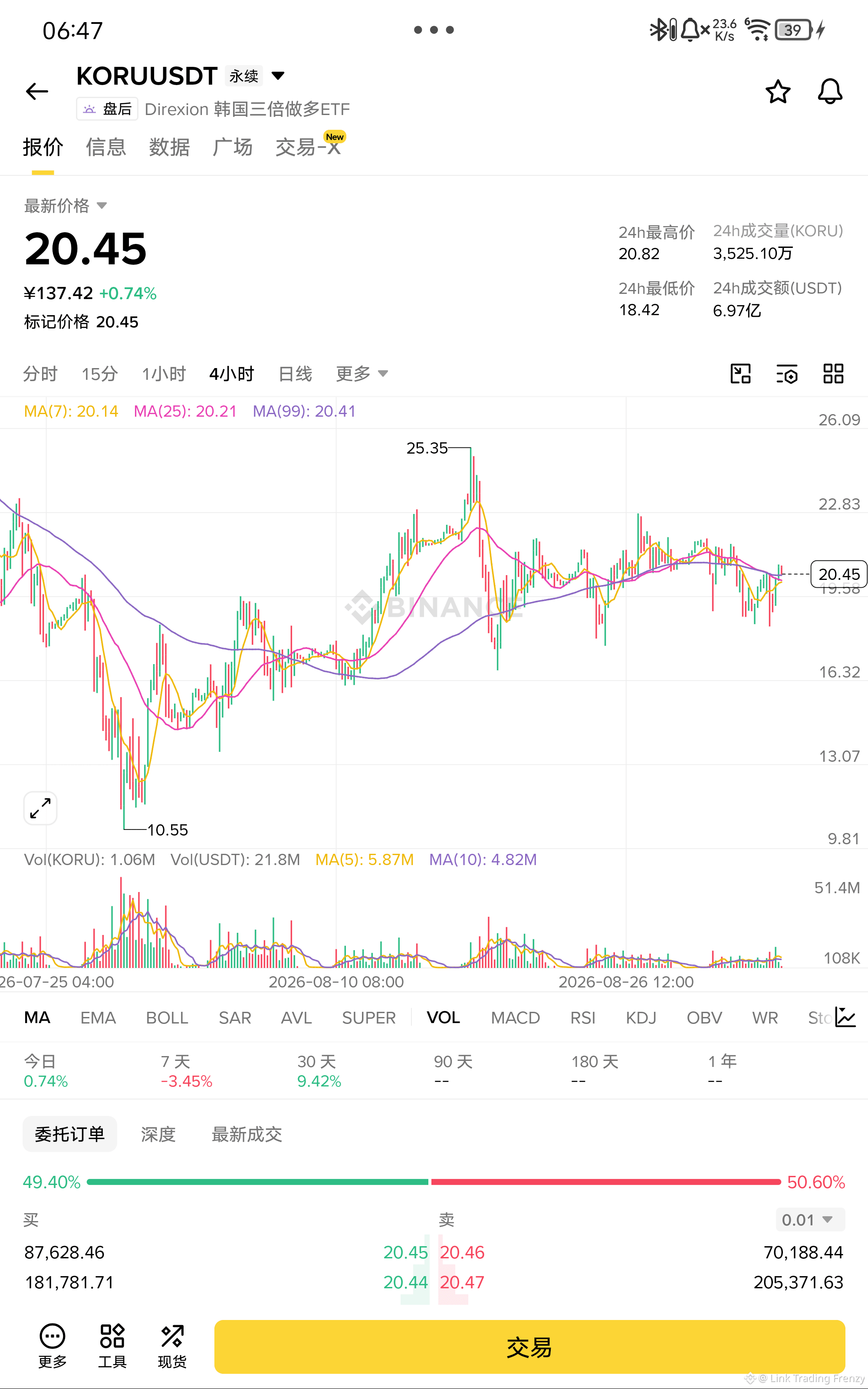Screen dimensions: 868x1389
Task: Open chart drawing tools icon
Action: click(x=740, y=374)
